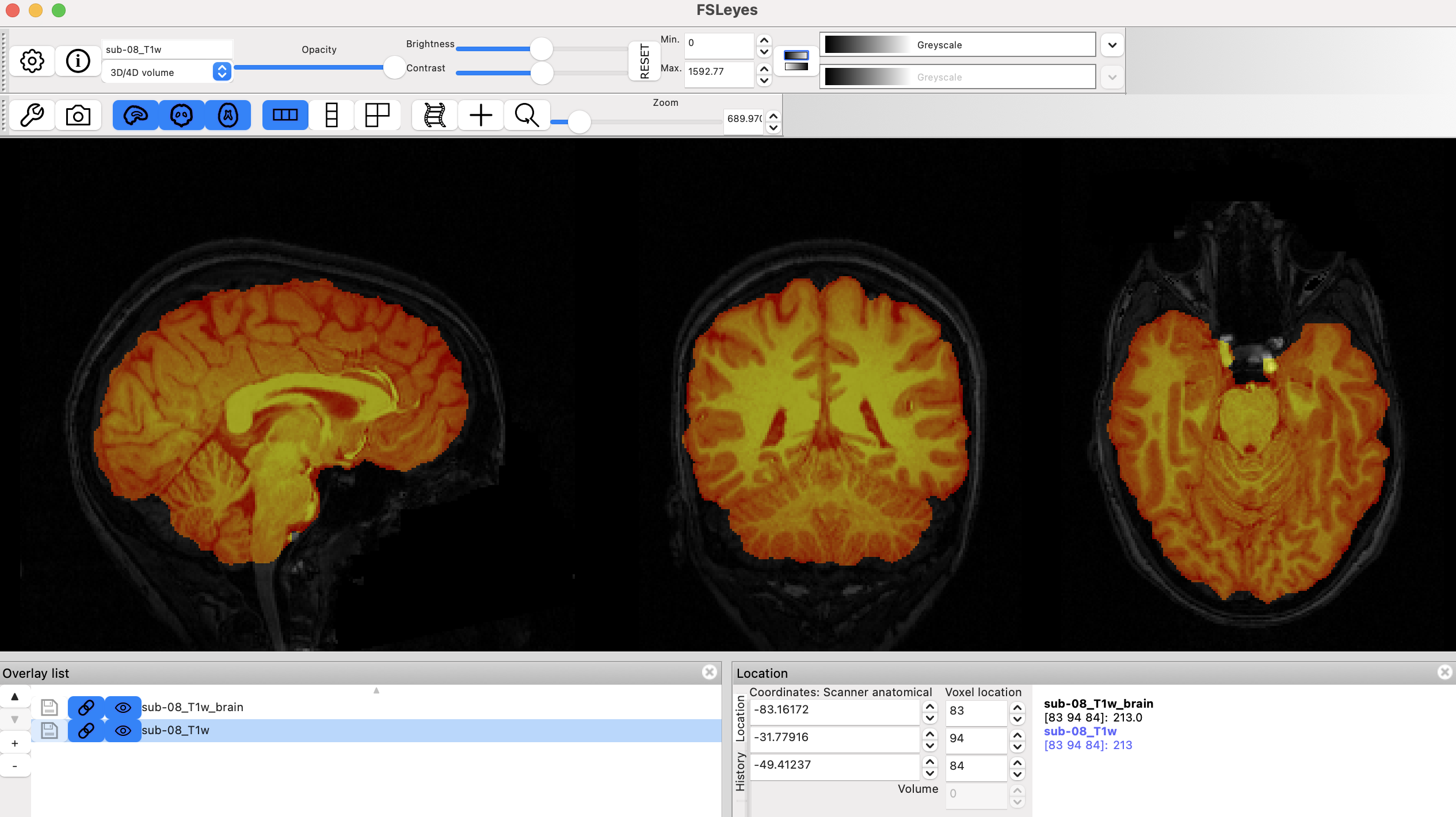1456x817 pixels.
Task: Toggle location cursor crosshair
Action: pos(481,115)
